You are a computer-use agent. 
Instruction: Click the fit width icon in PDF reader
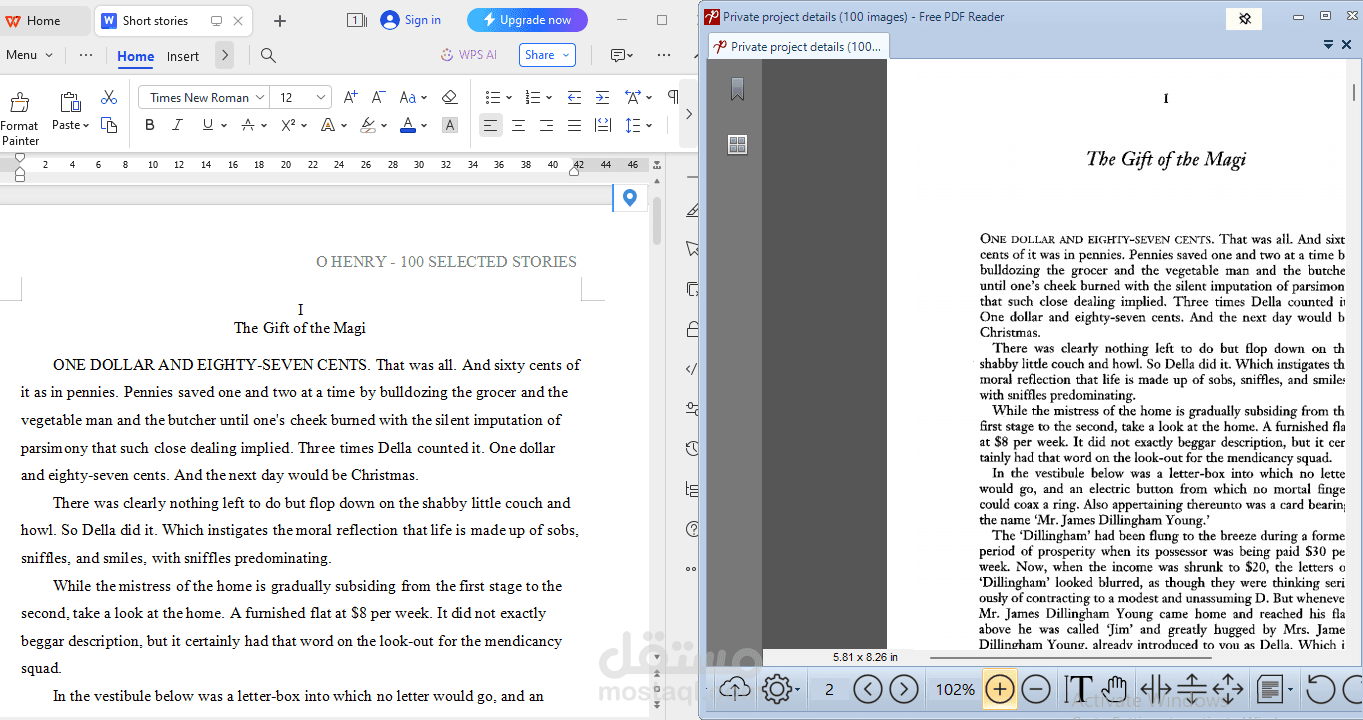[x=1155, y=689]
